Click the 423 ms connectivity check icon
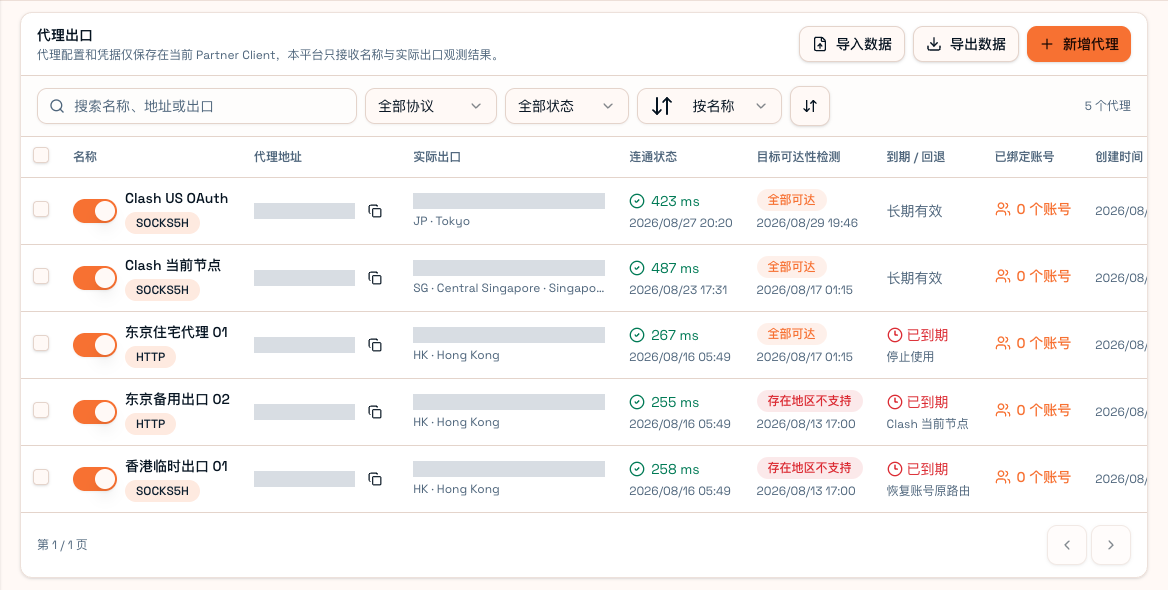 point(637,201)
